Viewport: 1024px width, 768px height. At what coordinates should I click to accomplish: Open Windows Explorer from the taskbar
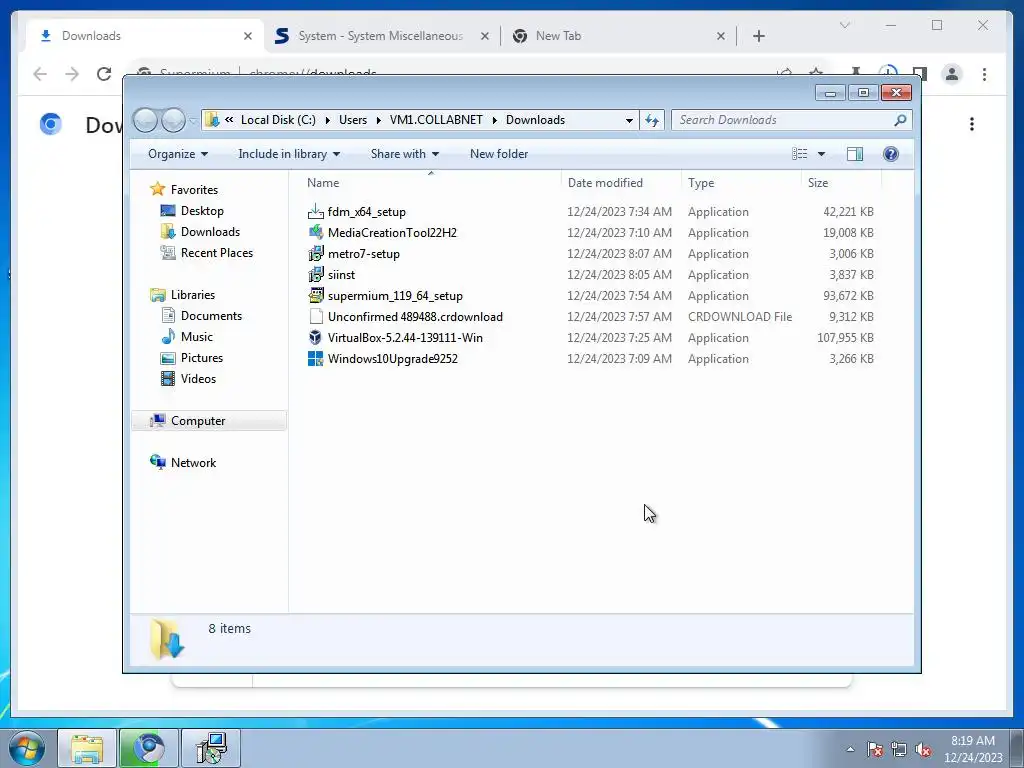87,748
